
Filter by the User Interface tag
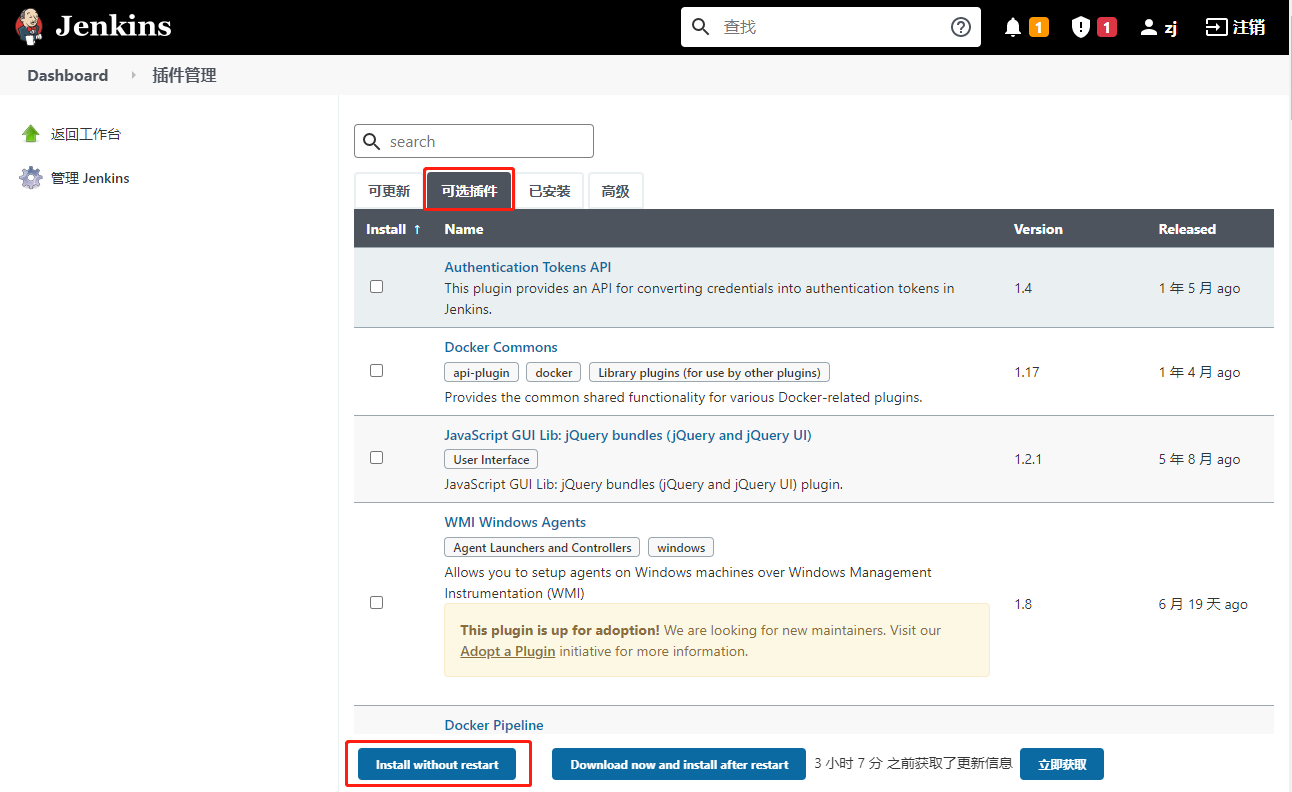click(491, 459)
